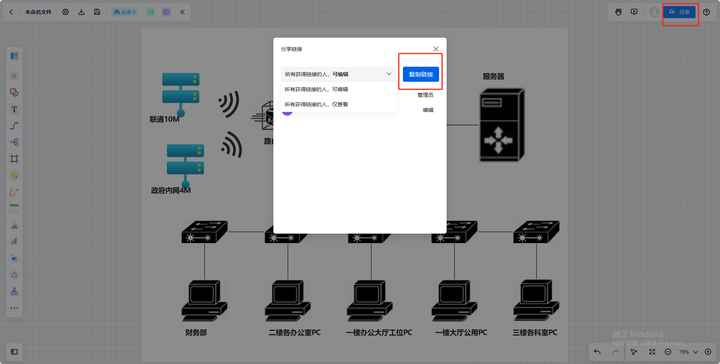Click the hierarchy icon near sidebar bottom
The height and width of the screenshot is (364, 720).
(14, 291)
